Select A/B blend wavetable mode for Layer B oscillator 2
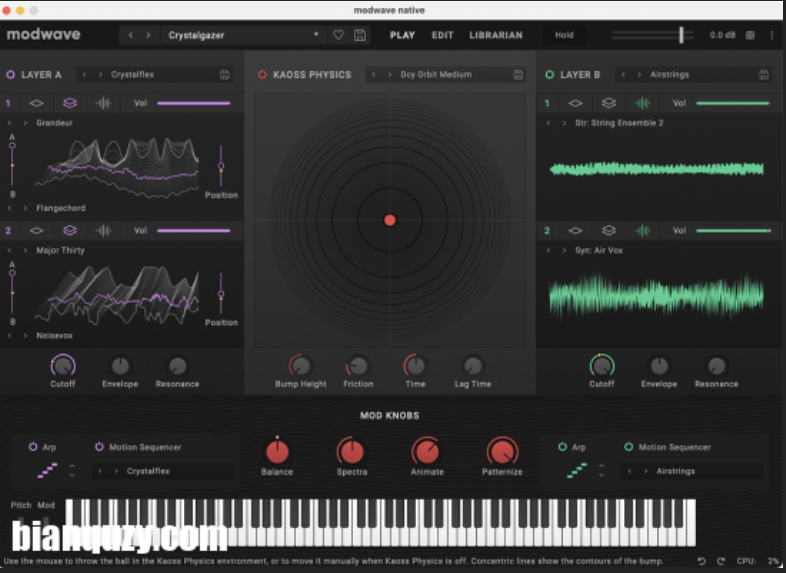Image resolution: width=786 pixels, height=573 pixels. (x=609, y=231)
